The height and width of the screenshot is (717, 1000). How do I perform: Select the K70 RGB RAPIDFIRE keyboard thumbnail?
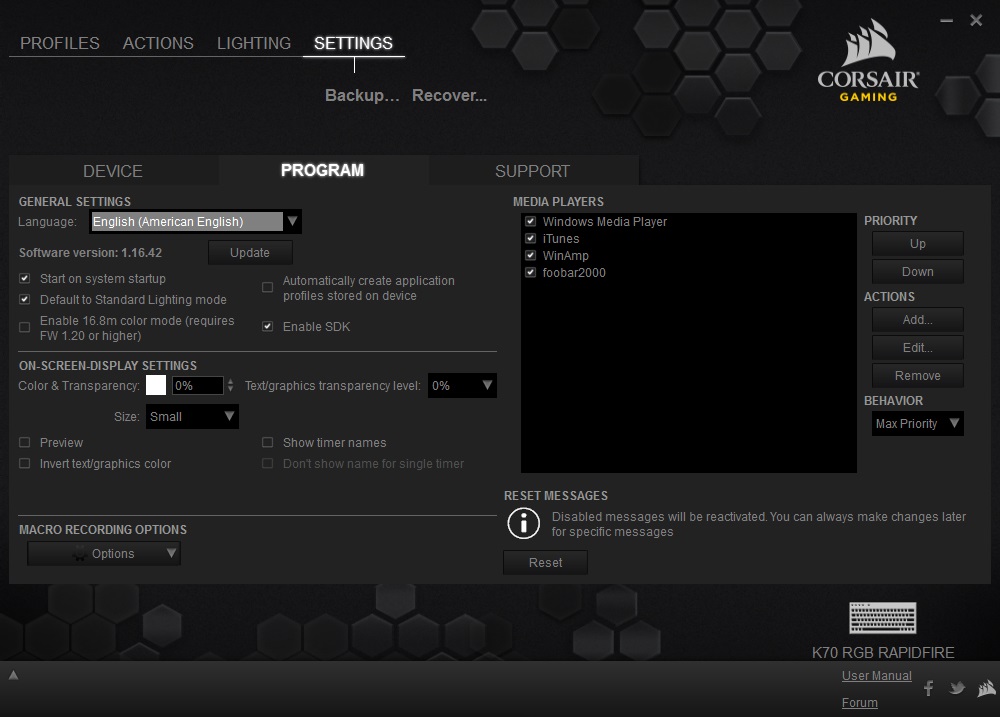(x=883, y=617)
